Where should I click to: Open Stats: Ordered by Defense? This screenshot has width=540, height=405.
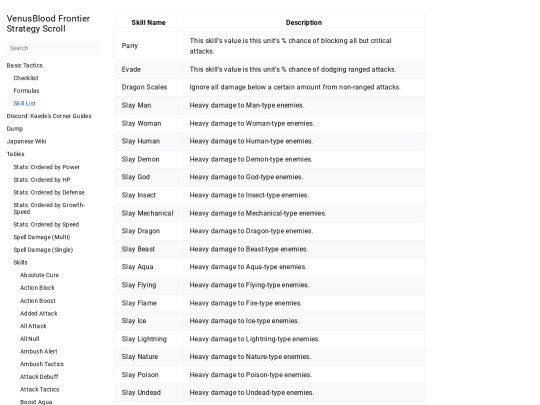click(49, 193)
